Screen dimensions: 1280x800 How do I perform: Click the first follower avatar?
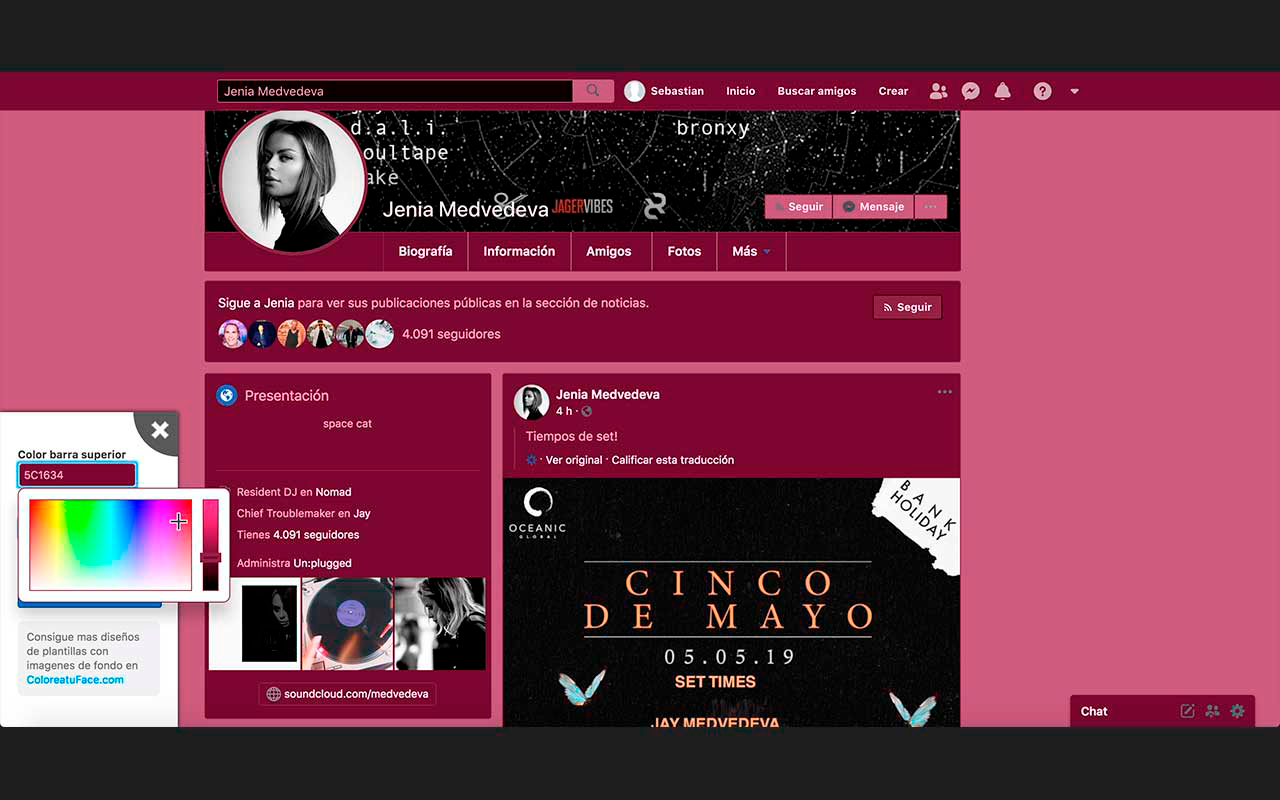pyautogui.click(x=232, y=334)
